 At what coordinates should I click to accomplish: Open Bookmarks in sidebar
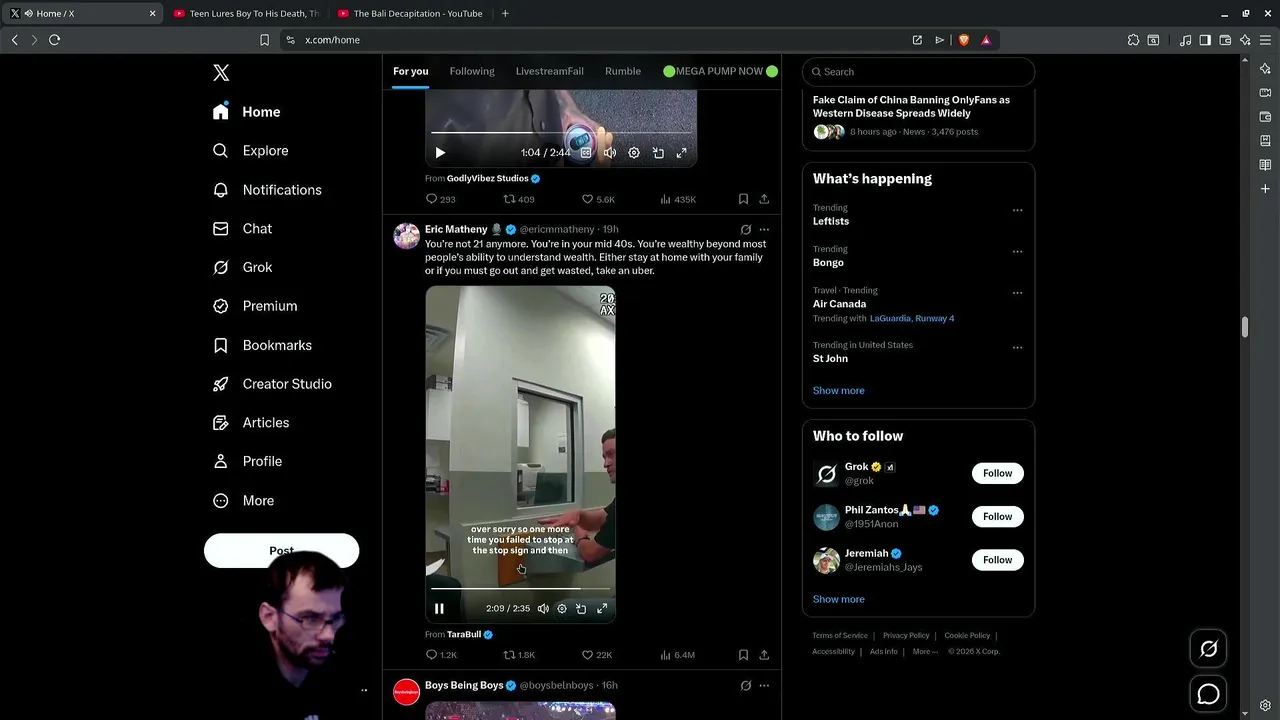coord(262,345)
